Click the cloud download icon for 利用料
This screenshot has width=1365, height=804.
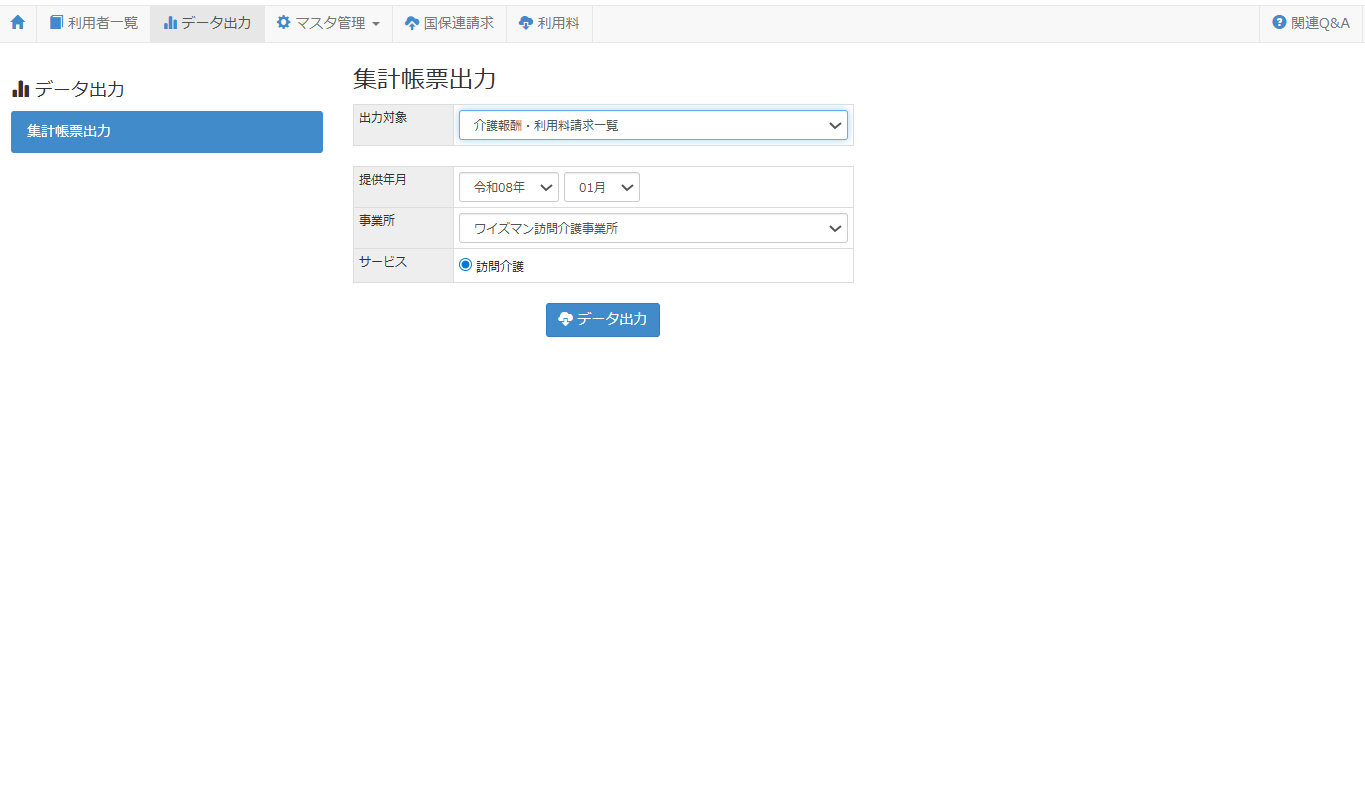(x=526, y=23)
